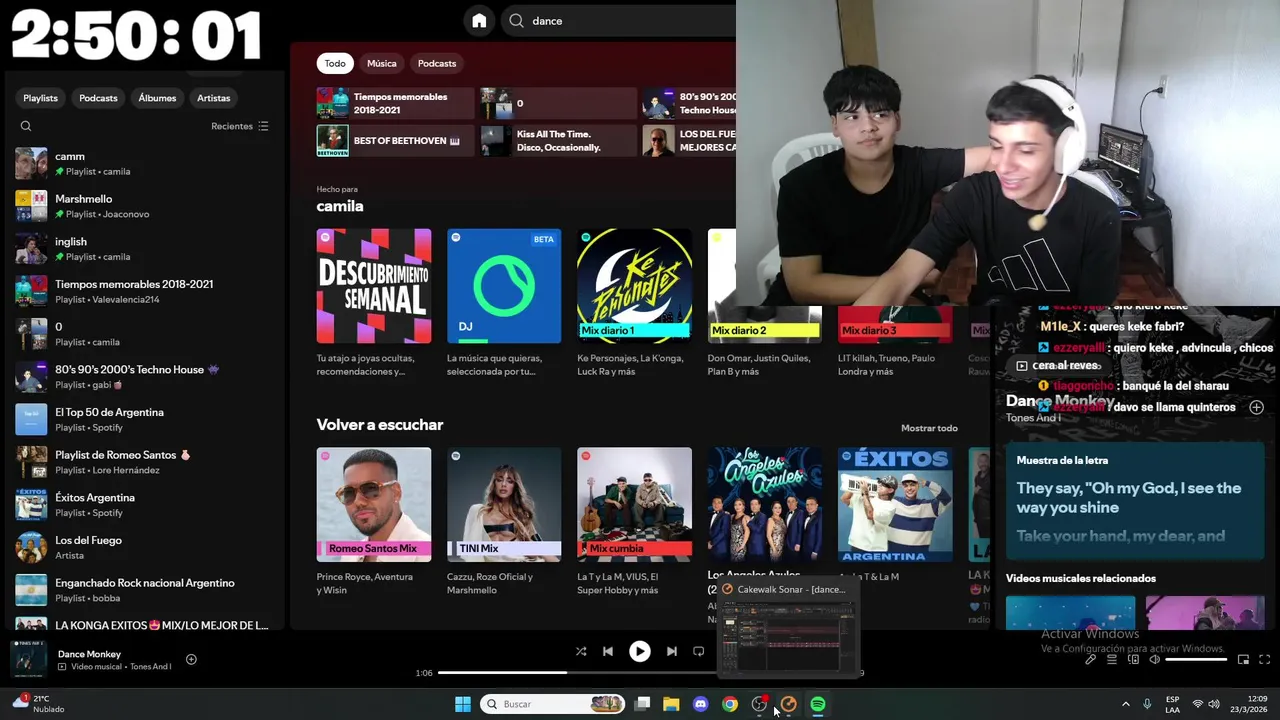Go to Spotify Home via house icon
Screen dimensions: 1280x720
click(479, 20)
